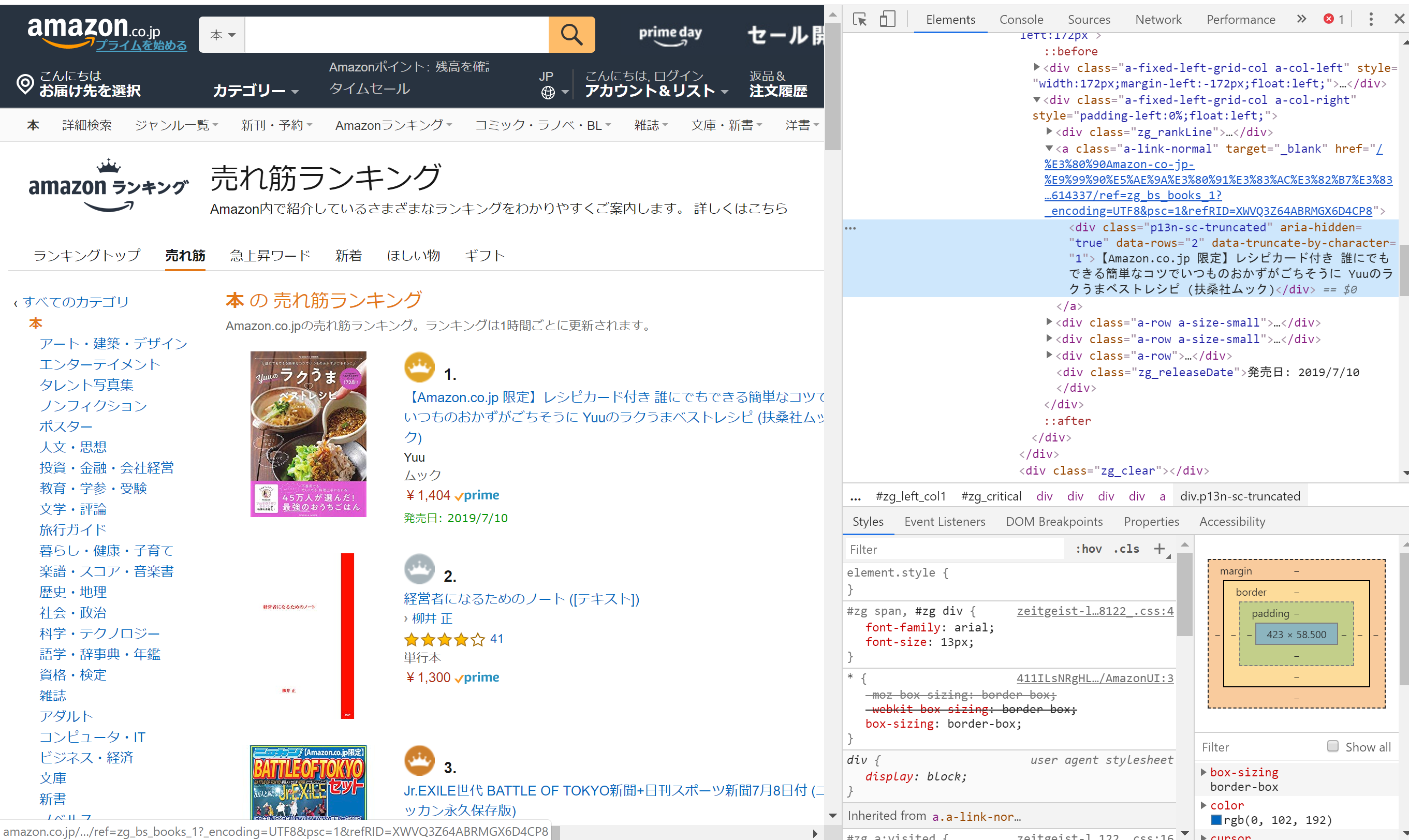
Task: Open the Event Listeners tab
Action: (x=944, y=521)
